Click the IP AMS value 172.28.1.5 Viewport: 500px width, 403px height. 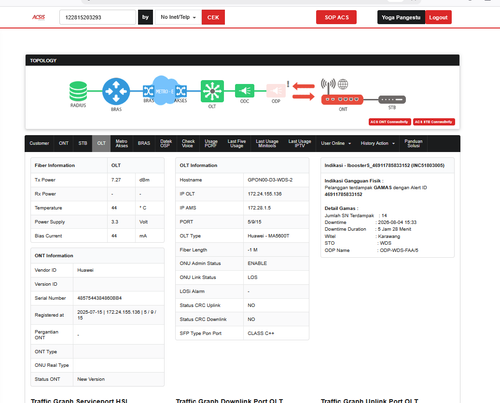[259, 208]
